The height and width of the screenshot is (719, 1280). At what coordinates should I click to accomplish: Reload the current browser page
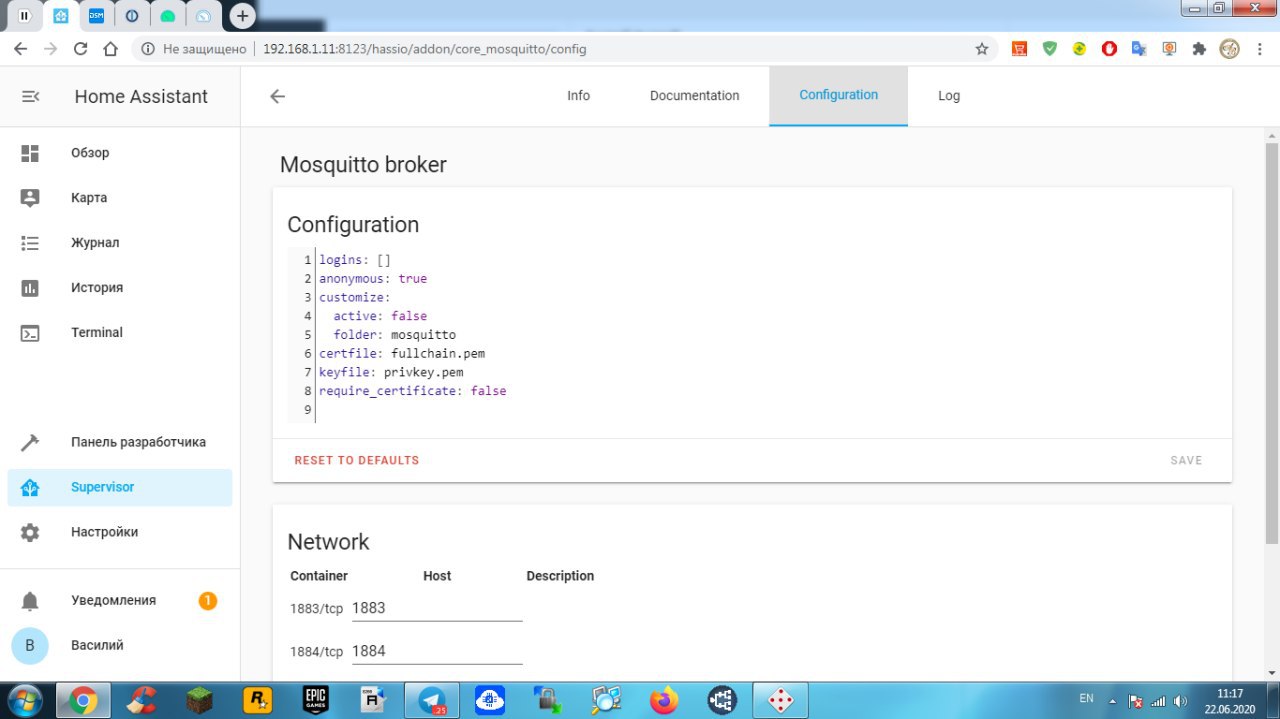coord(80,48)
